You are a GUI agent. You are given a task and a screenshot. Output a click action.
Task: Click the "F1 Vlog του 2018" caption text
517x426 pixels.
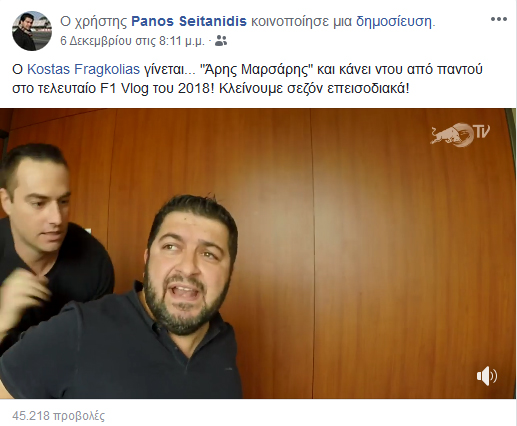point(154,89)
